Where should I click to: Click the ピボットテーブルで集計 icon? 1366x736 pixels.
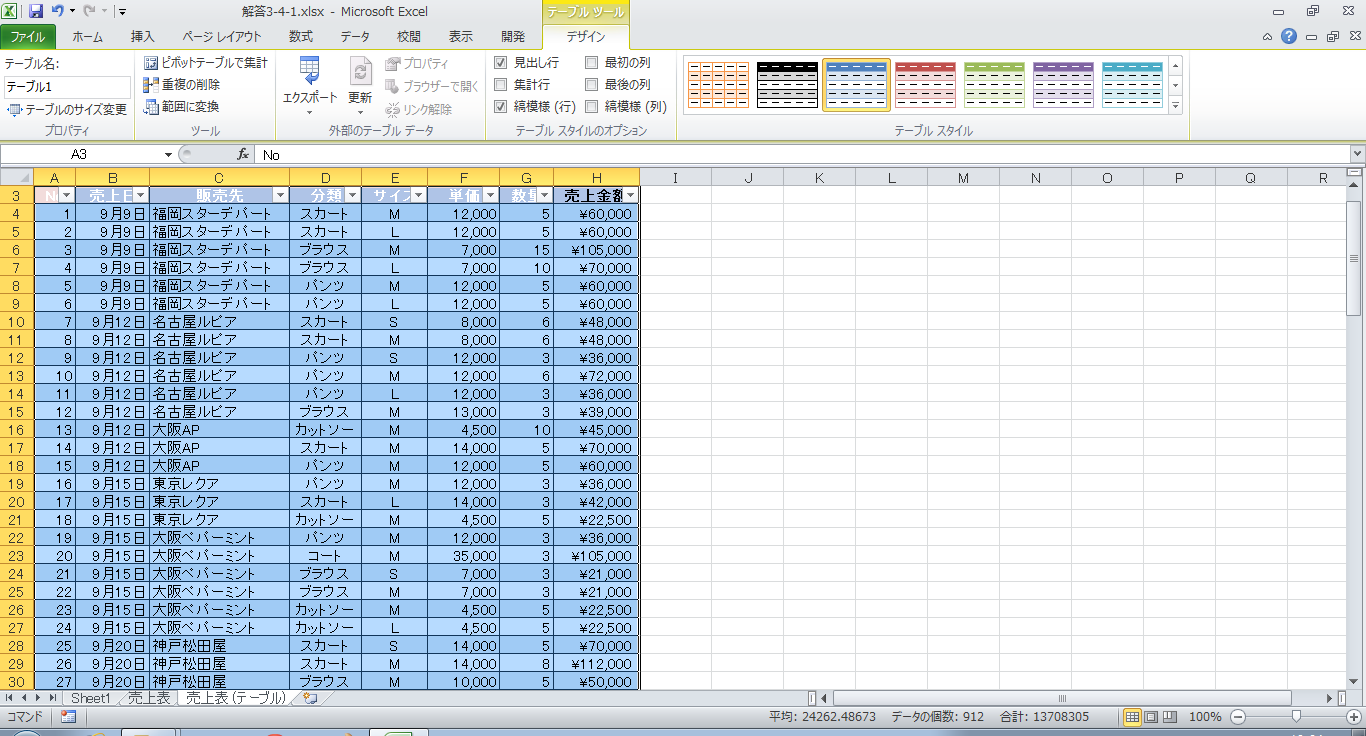152,63
